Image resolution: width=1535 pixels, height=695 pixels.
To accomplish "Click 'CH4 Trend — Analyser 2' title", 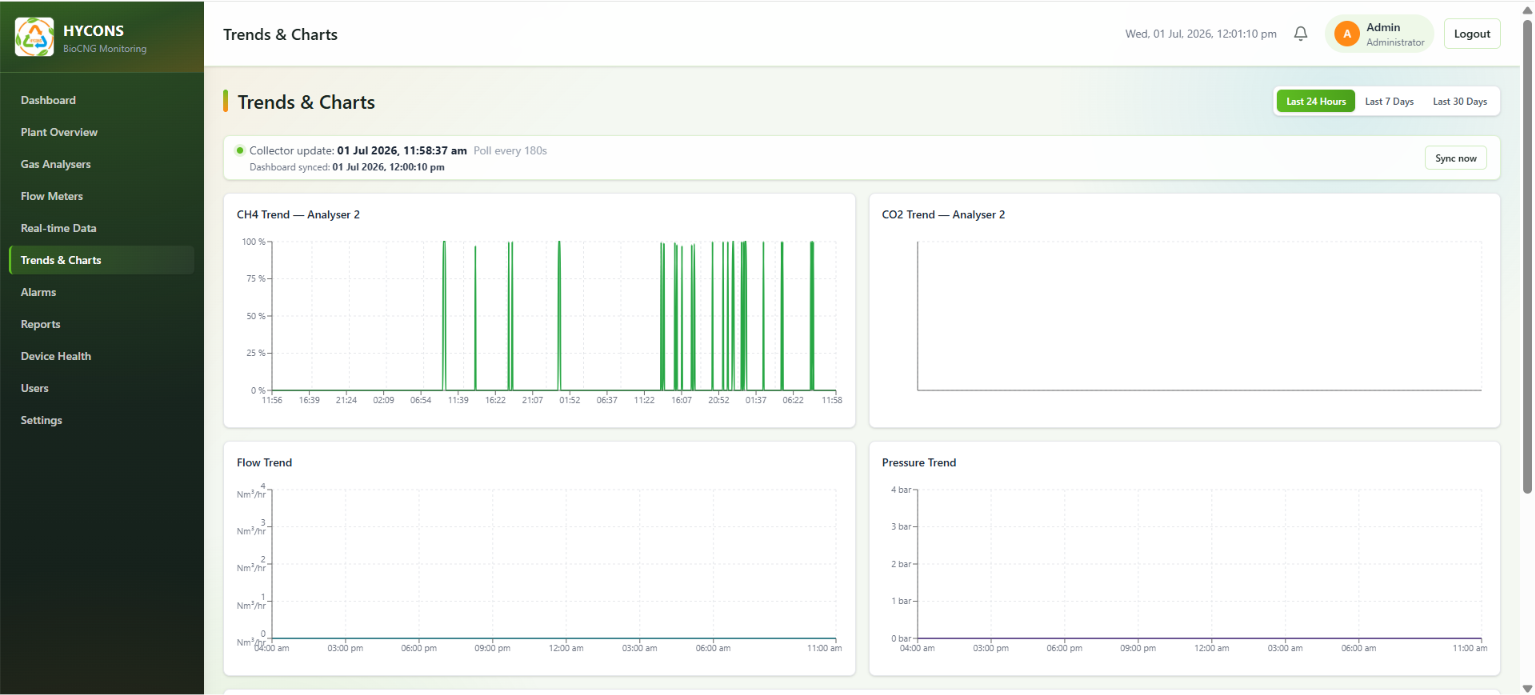I will (298, 215).
